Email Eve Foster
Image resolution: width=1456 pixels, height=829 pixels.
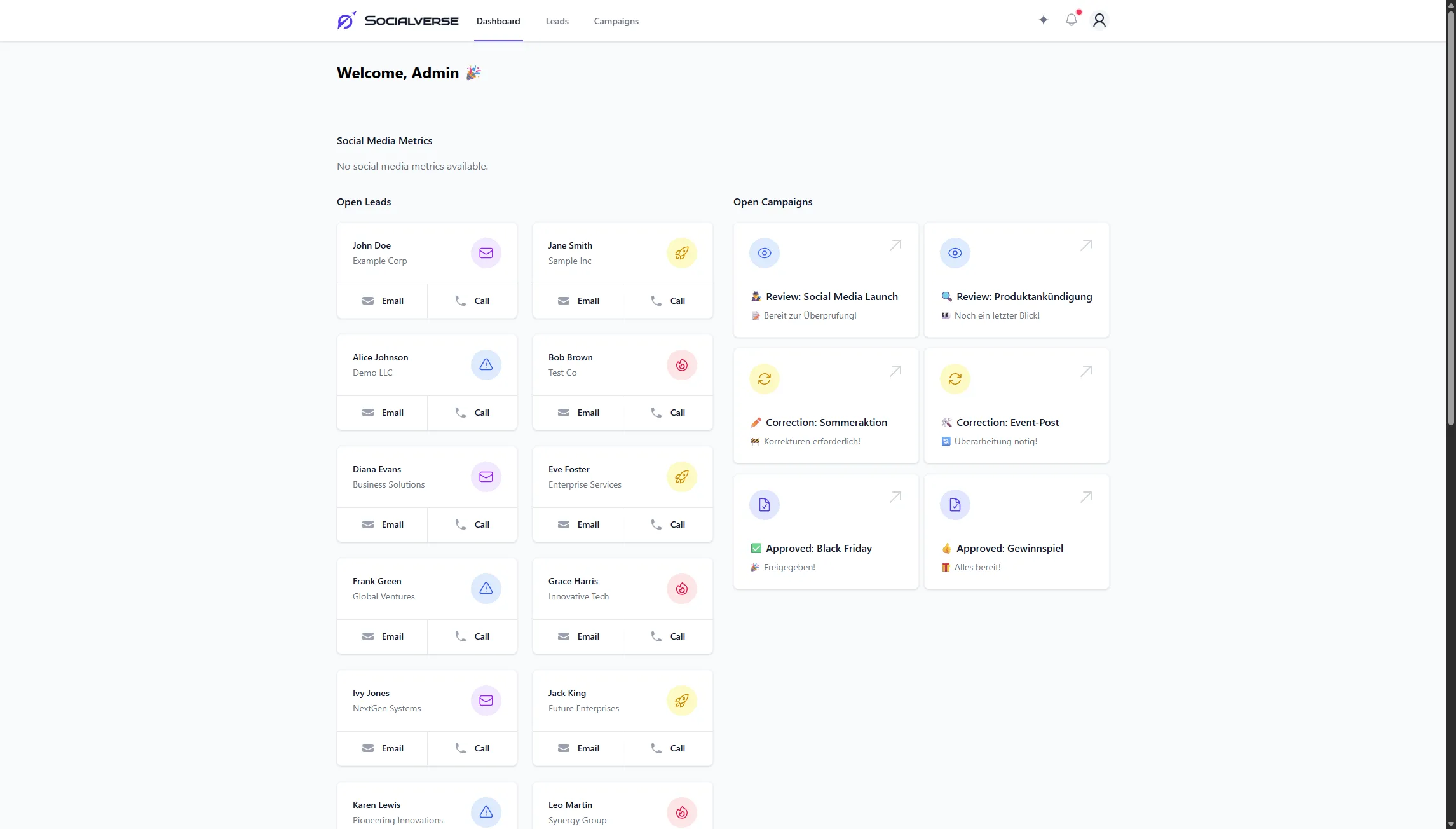click(x=578, y=524)
